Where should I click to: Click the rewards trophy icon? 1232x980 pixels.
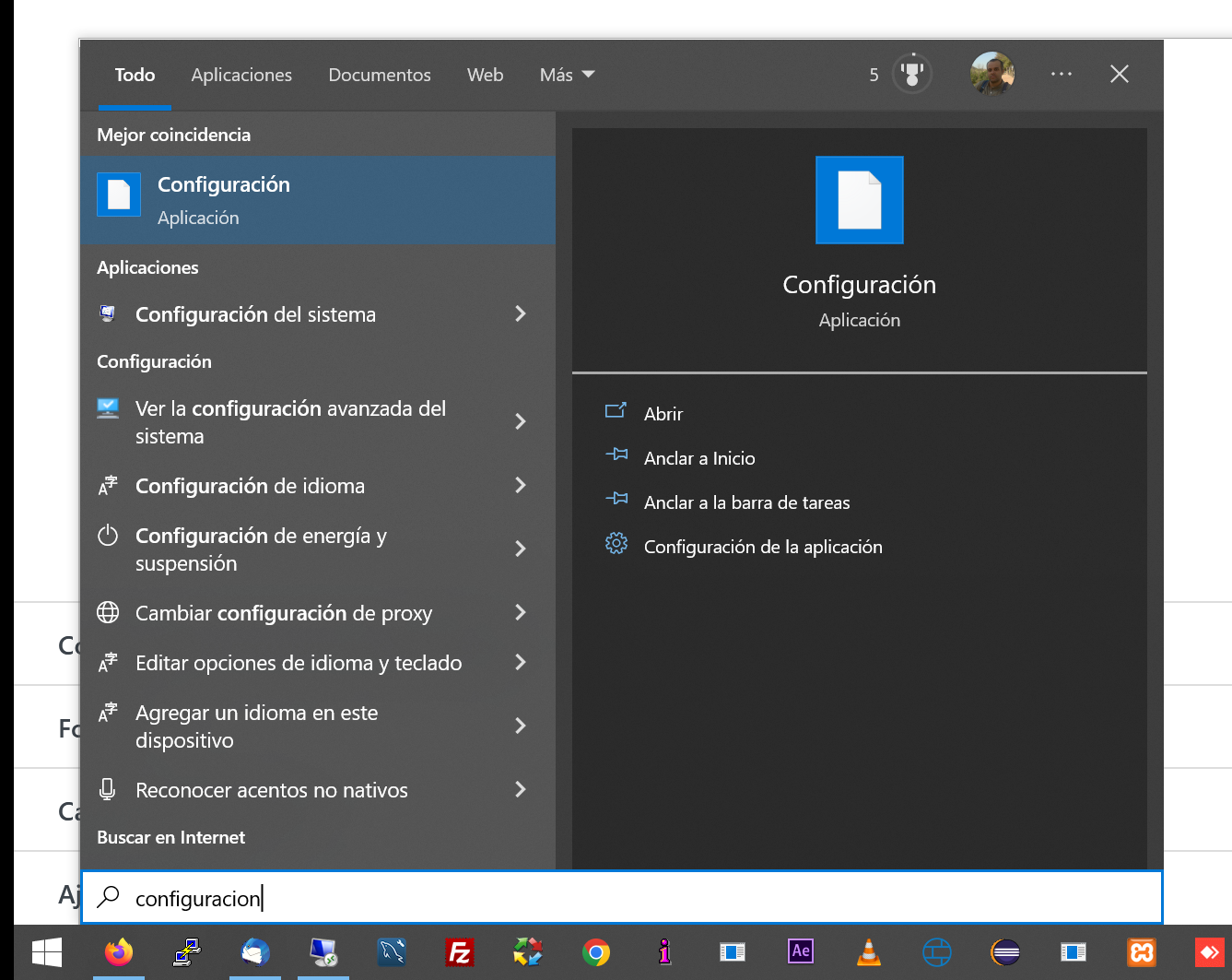(x=912, y=74)
